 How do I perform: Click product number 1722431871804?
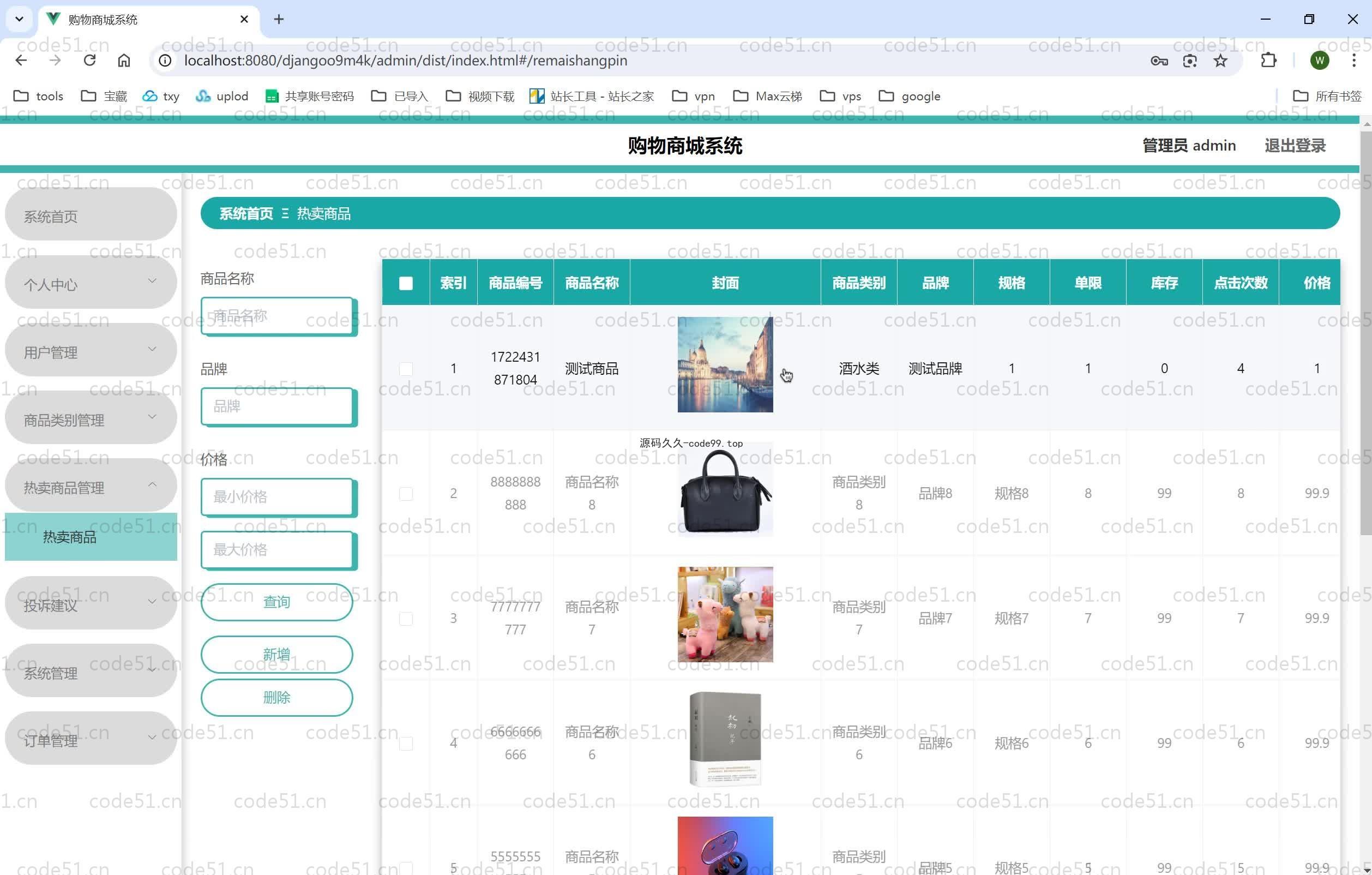tap(515, 368)
